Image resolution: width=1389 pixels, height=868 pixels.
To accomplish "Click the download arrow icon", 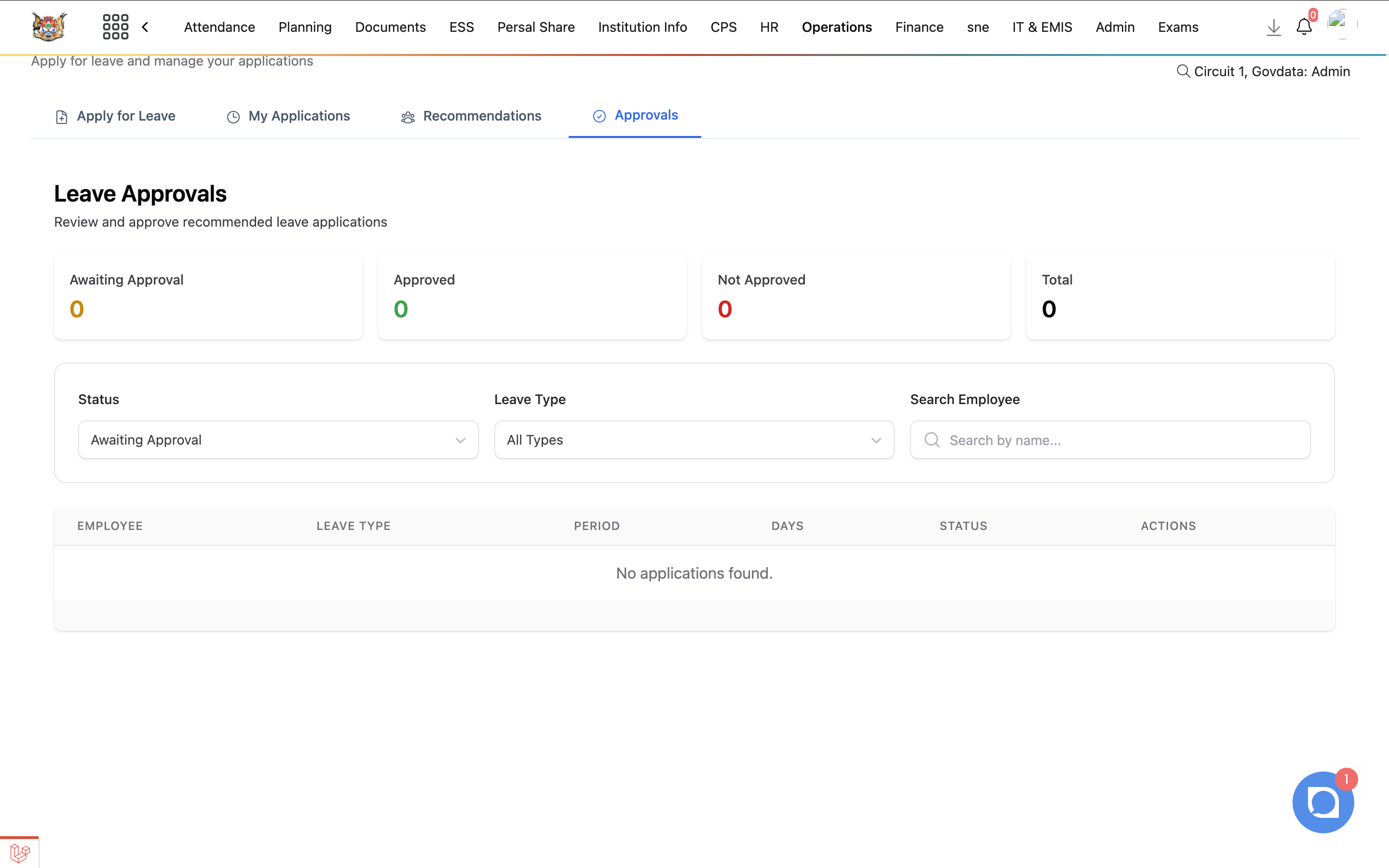I will (1273, 27).
